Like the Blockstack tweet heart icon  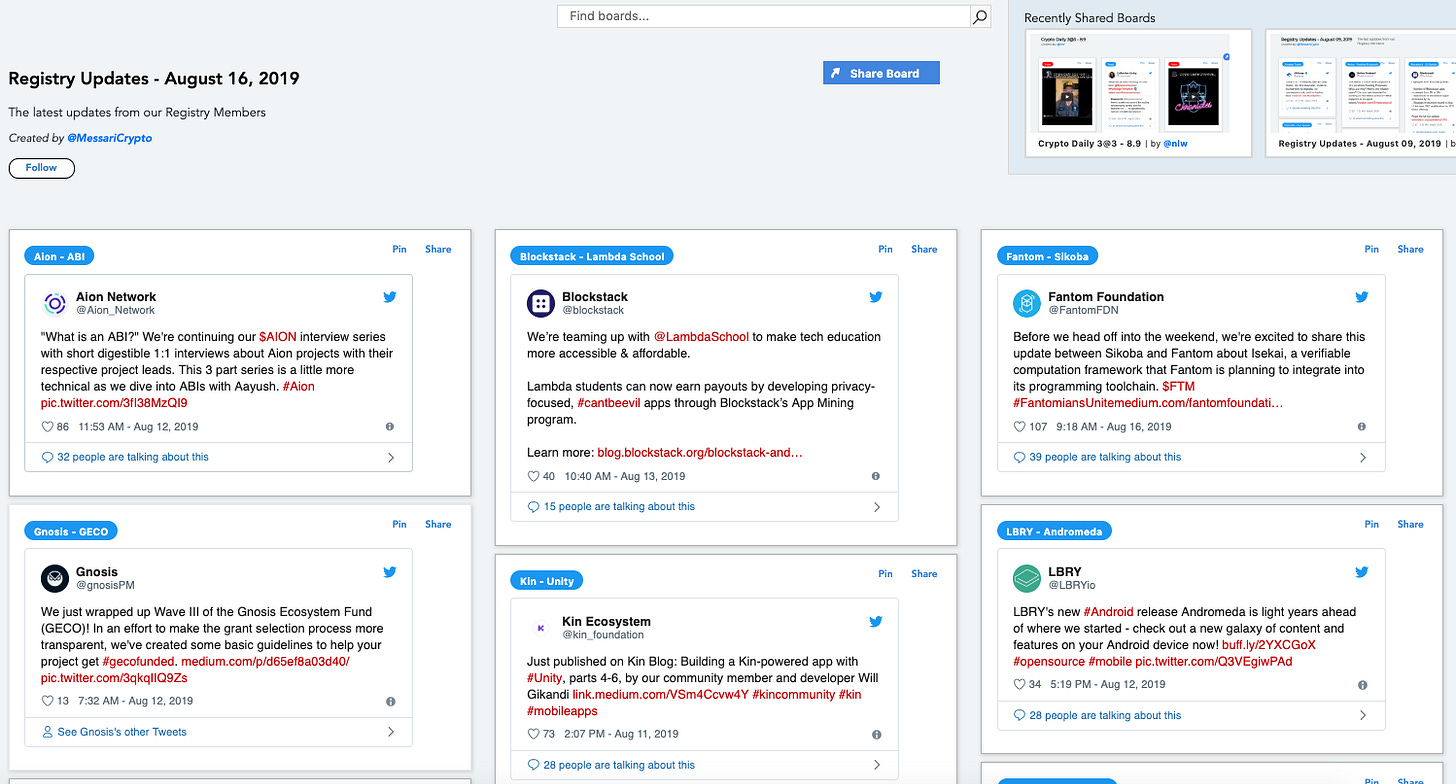(533, 476)
